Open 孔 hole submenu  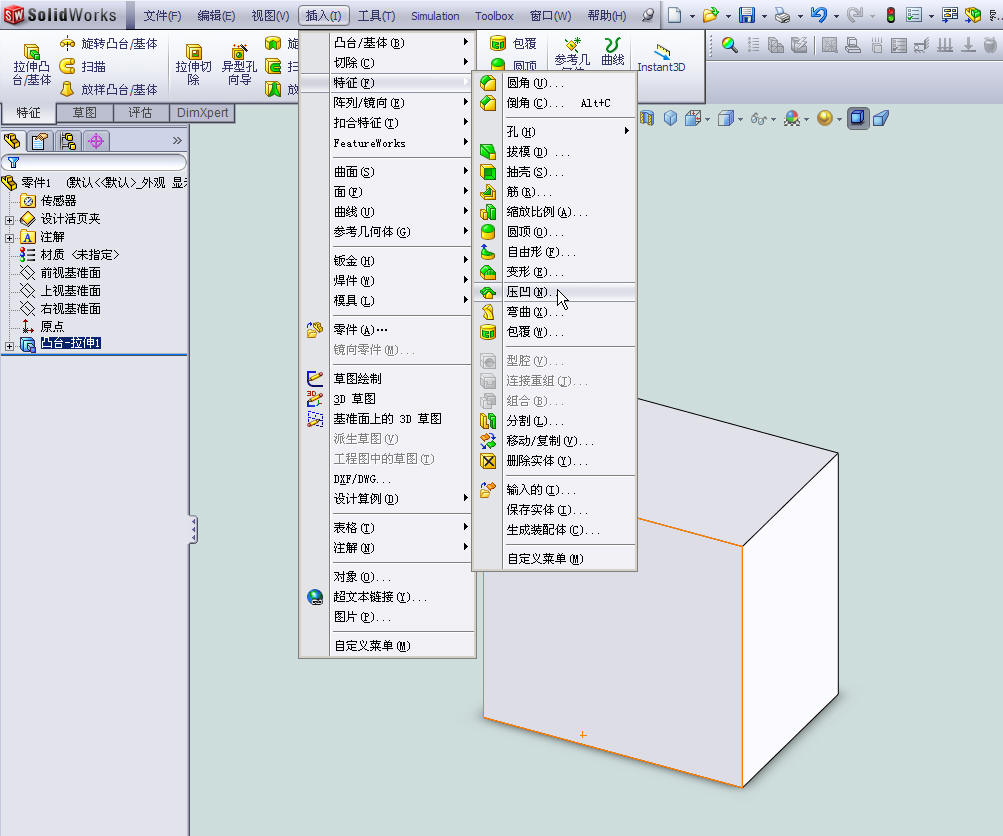point(554,132)
